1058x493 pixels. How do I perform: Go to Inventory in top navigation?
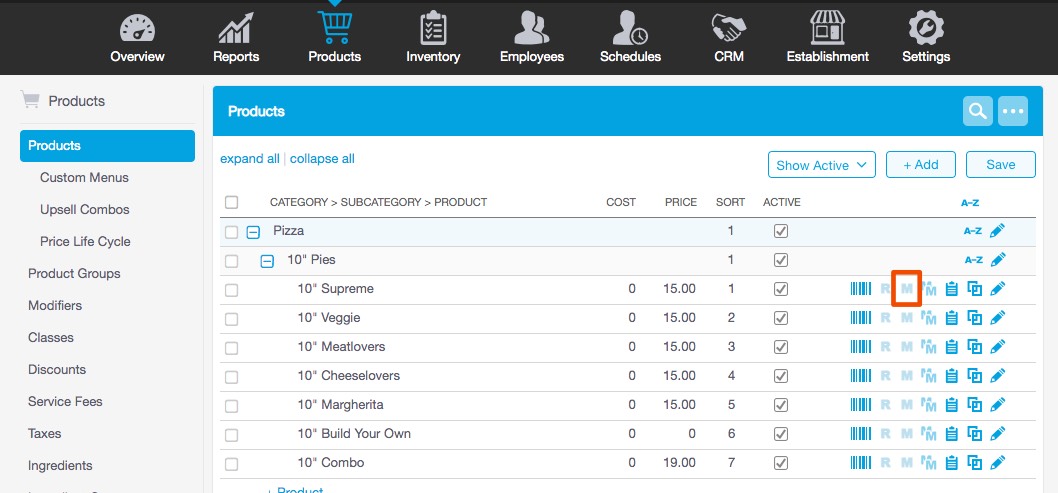(x=433, y=37)
